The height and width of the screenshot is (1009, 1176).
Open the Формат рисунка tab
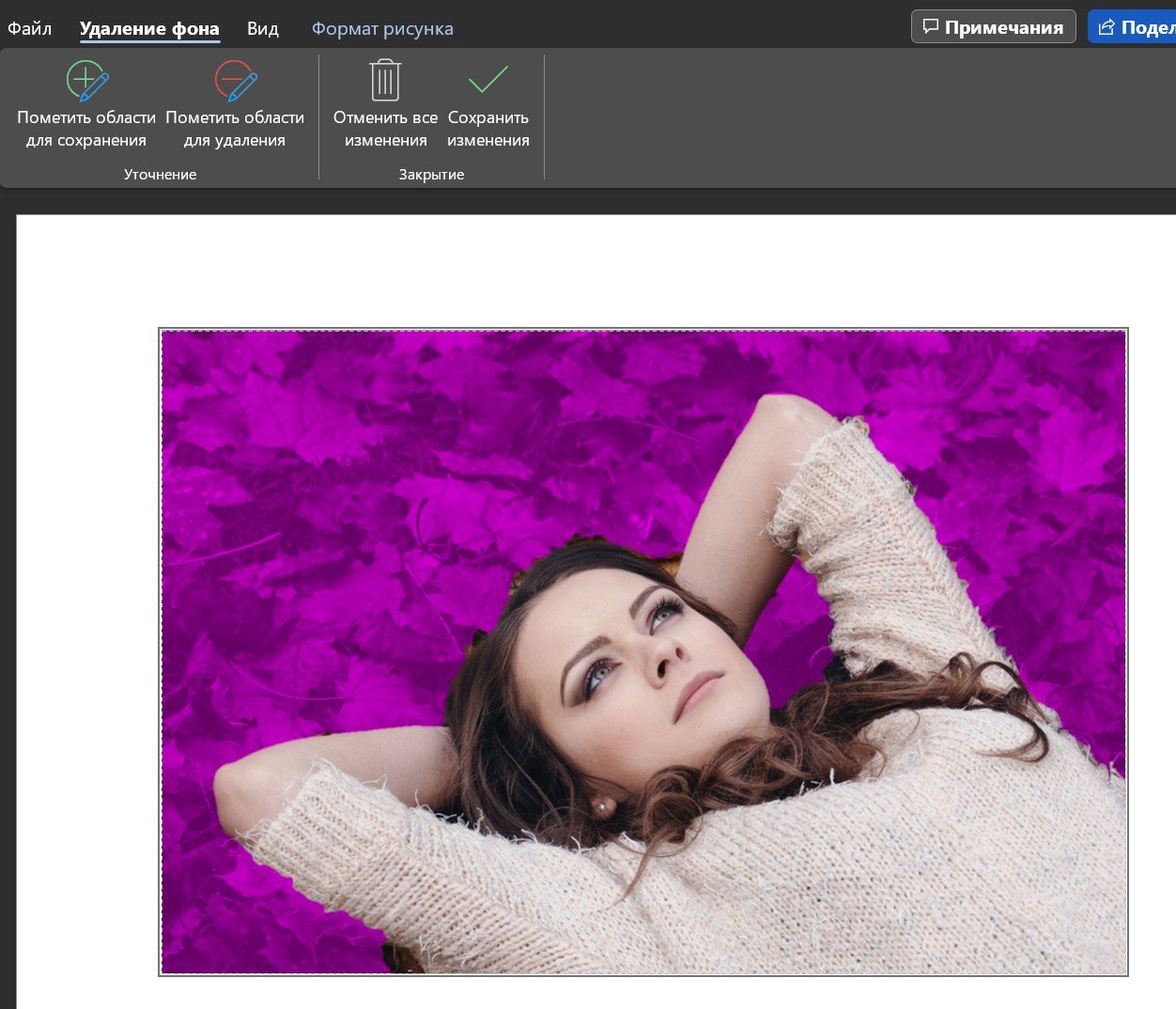(x=382, y=28)
